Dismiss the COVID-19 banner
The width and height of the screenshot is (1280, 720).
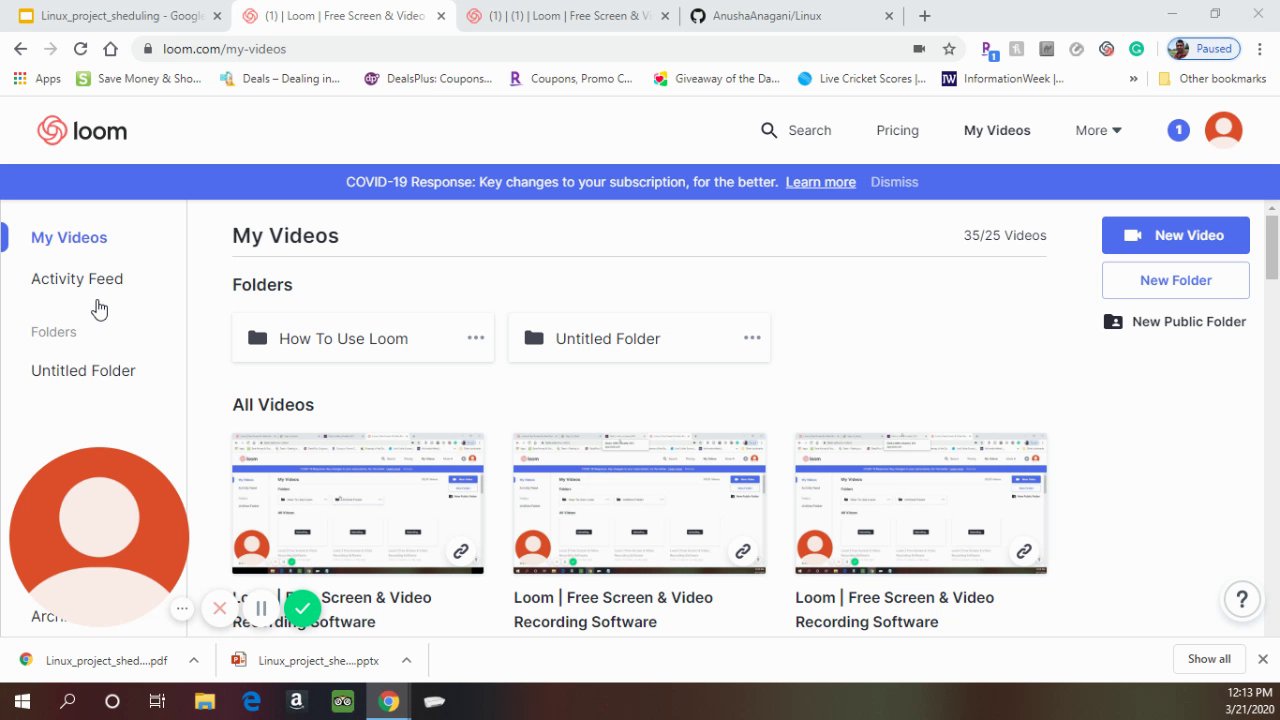894,182
